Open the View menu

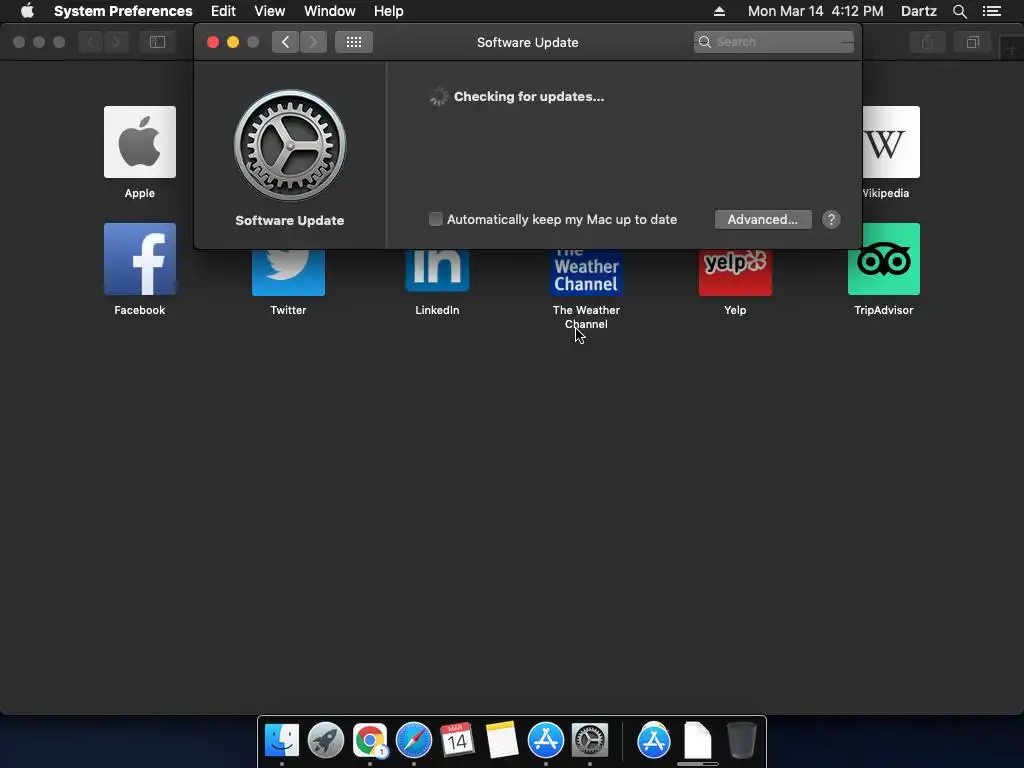pyautogui.click(x=270, y=11)
